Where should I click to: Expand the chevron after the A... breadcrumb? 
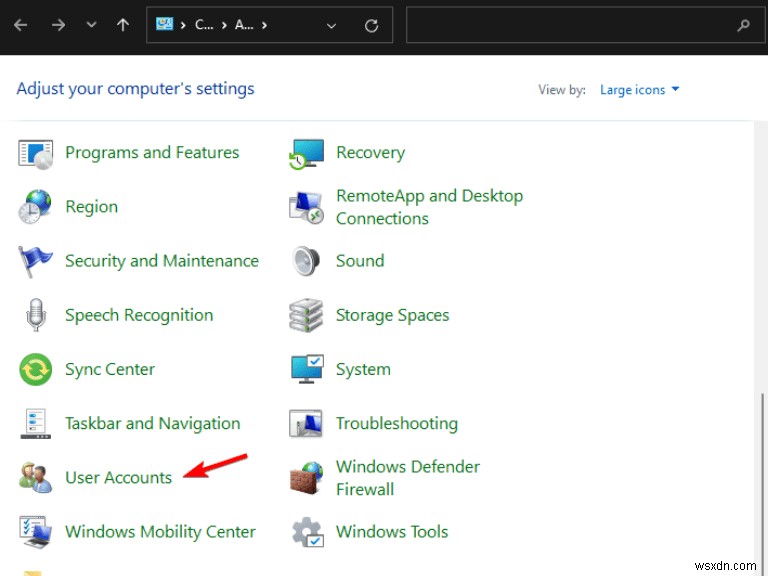click(264, 25)
